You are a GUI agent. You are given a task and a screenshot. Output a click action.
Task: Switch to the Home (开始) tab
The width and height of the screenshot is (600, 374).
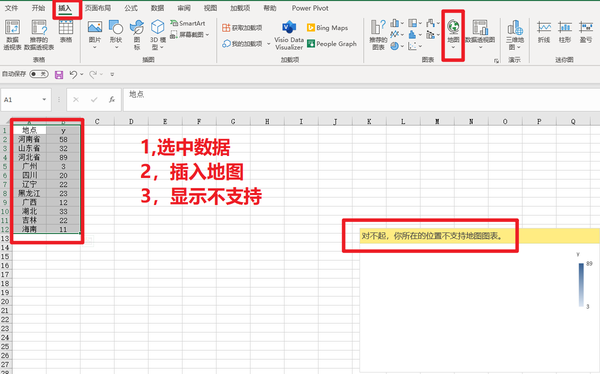38,8
